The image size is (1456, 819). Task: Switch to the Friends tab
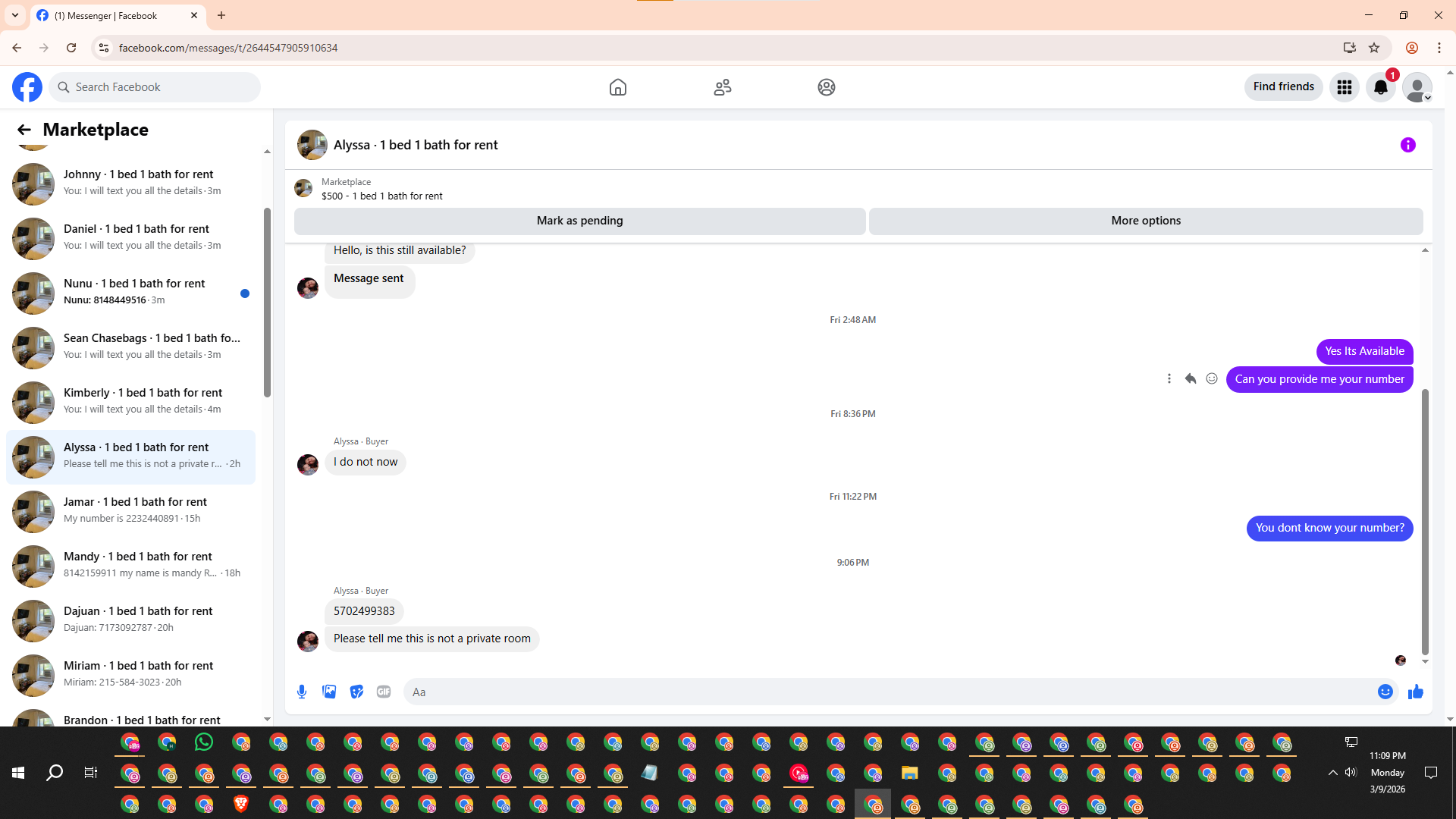[722, 87]
